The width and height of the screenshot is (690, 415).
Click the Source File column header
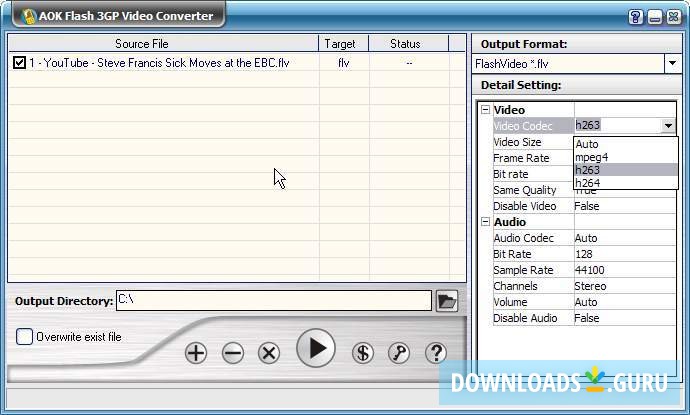point(163,44)
